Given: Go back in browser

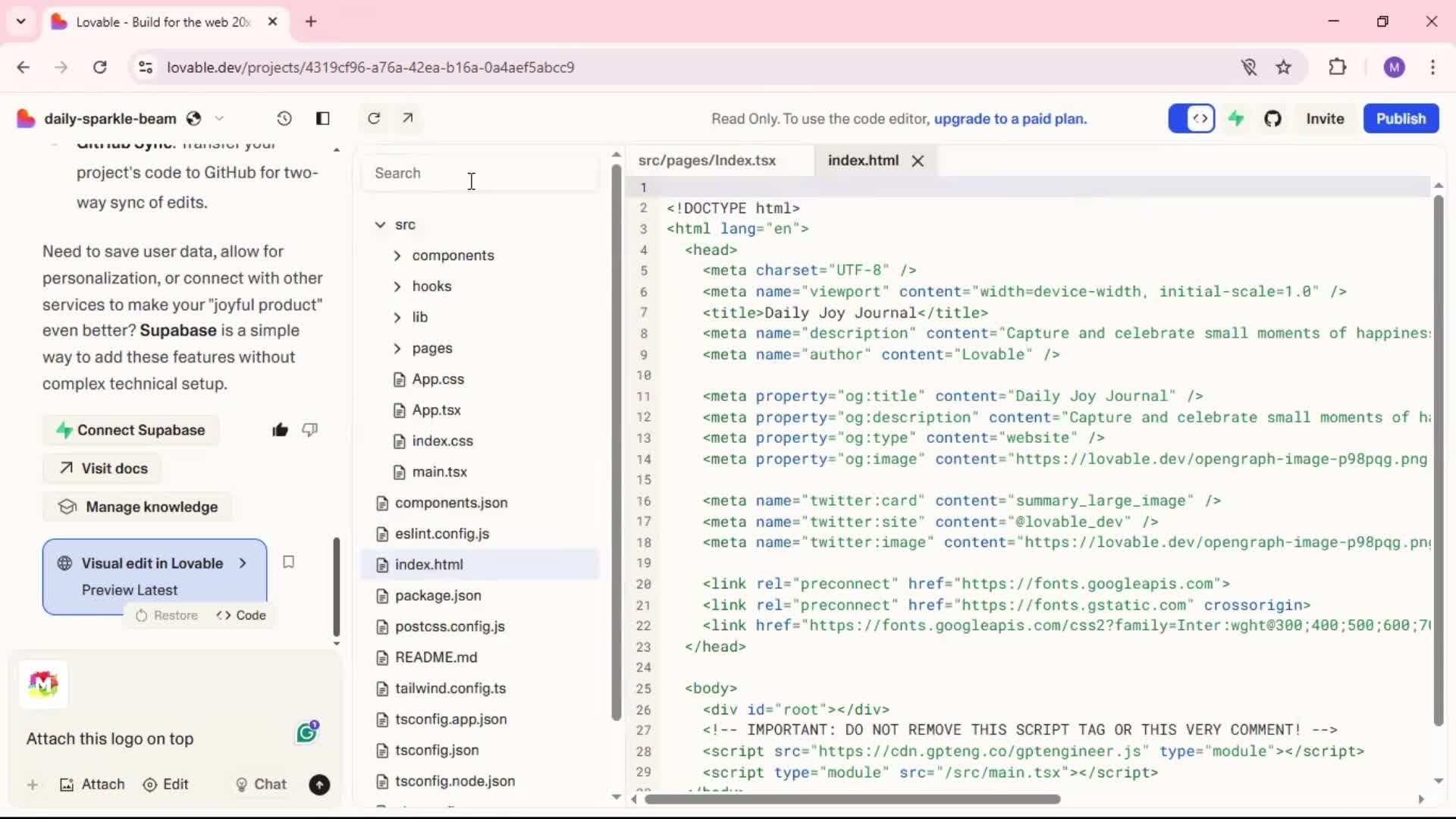Looking at the screenshot, I should tap(24, 67).
